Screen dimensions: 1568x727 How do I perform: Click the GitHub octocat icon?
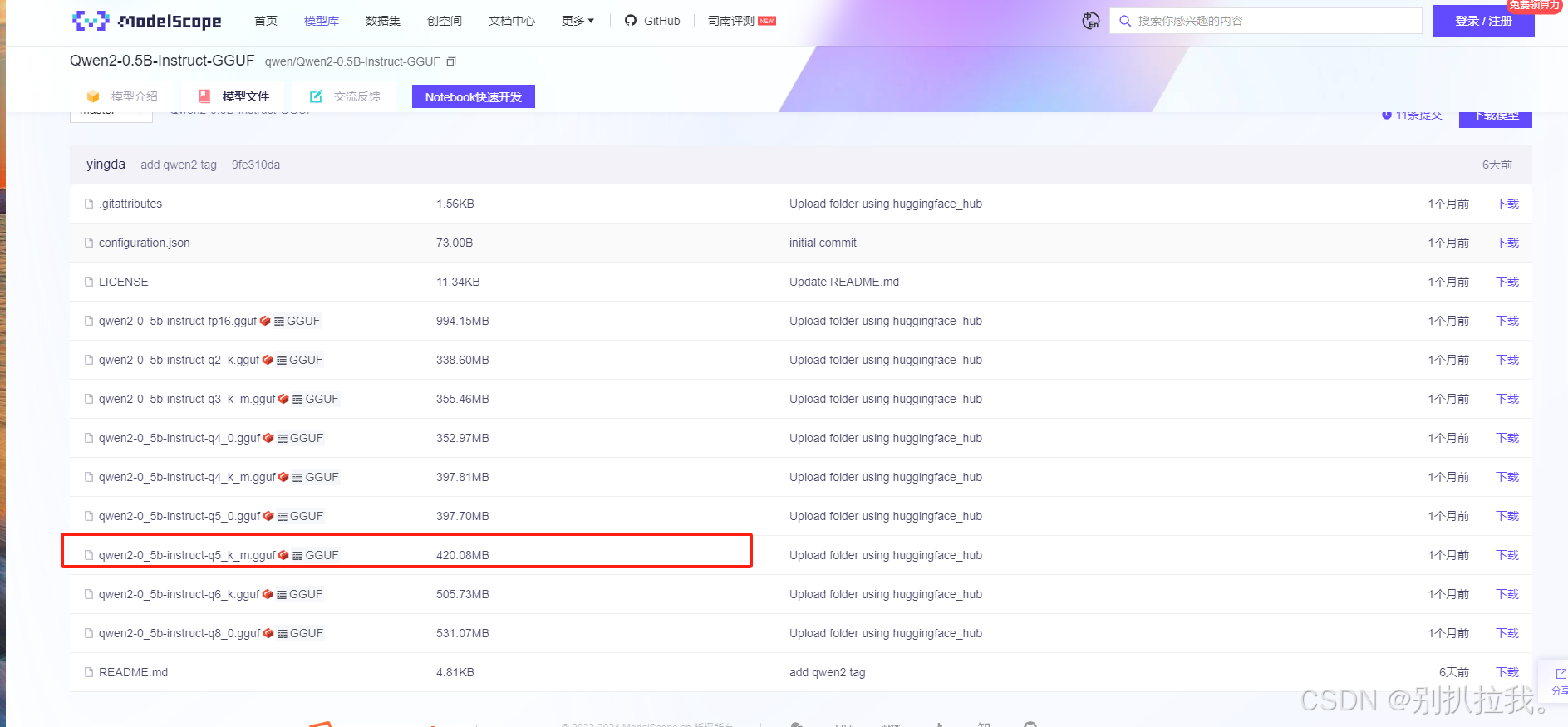click(631, 21)
